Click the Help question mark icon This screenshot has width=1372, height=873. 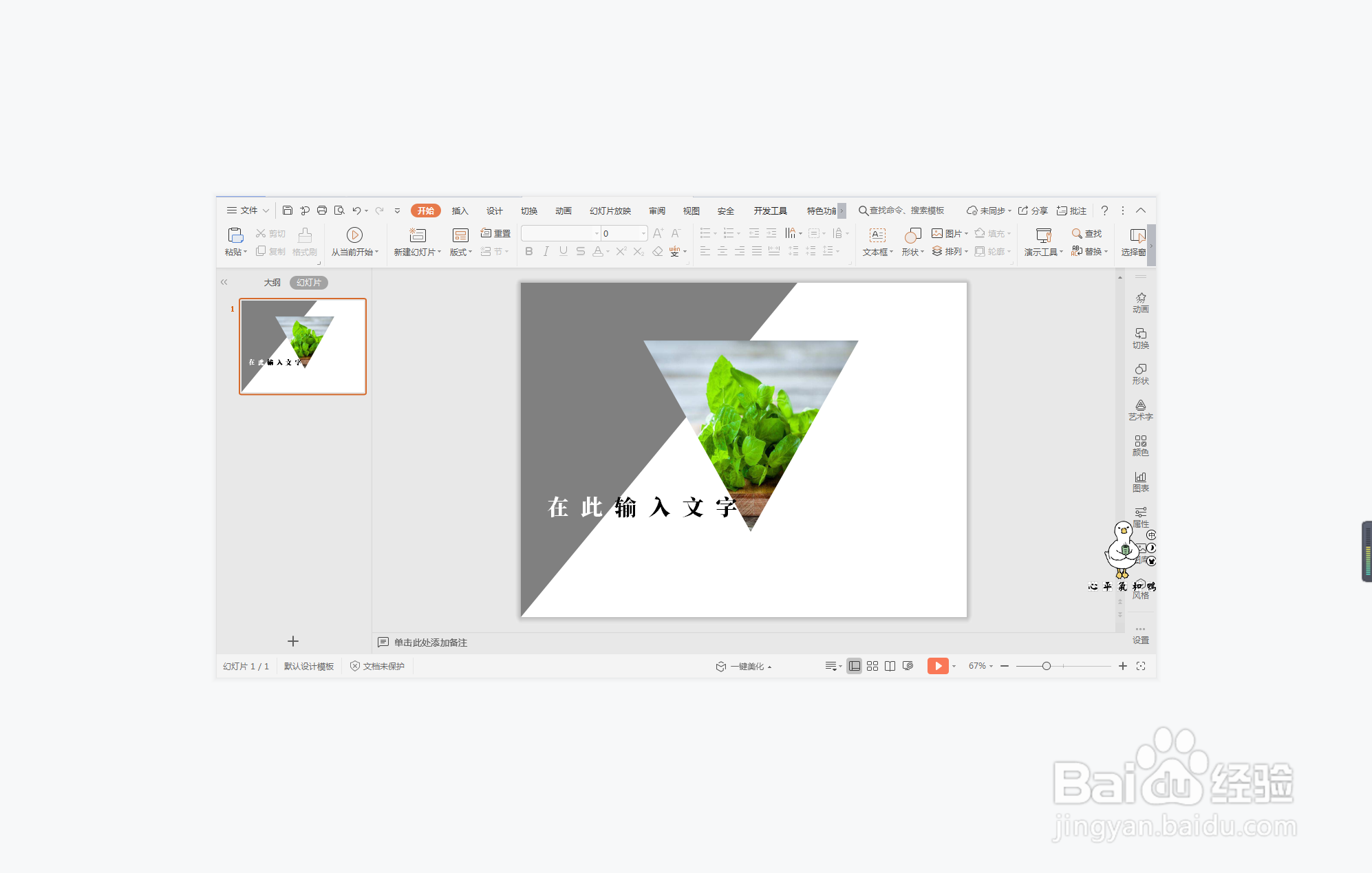1104,211
